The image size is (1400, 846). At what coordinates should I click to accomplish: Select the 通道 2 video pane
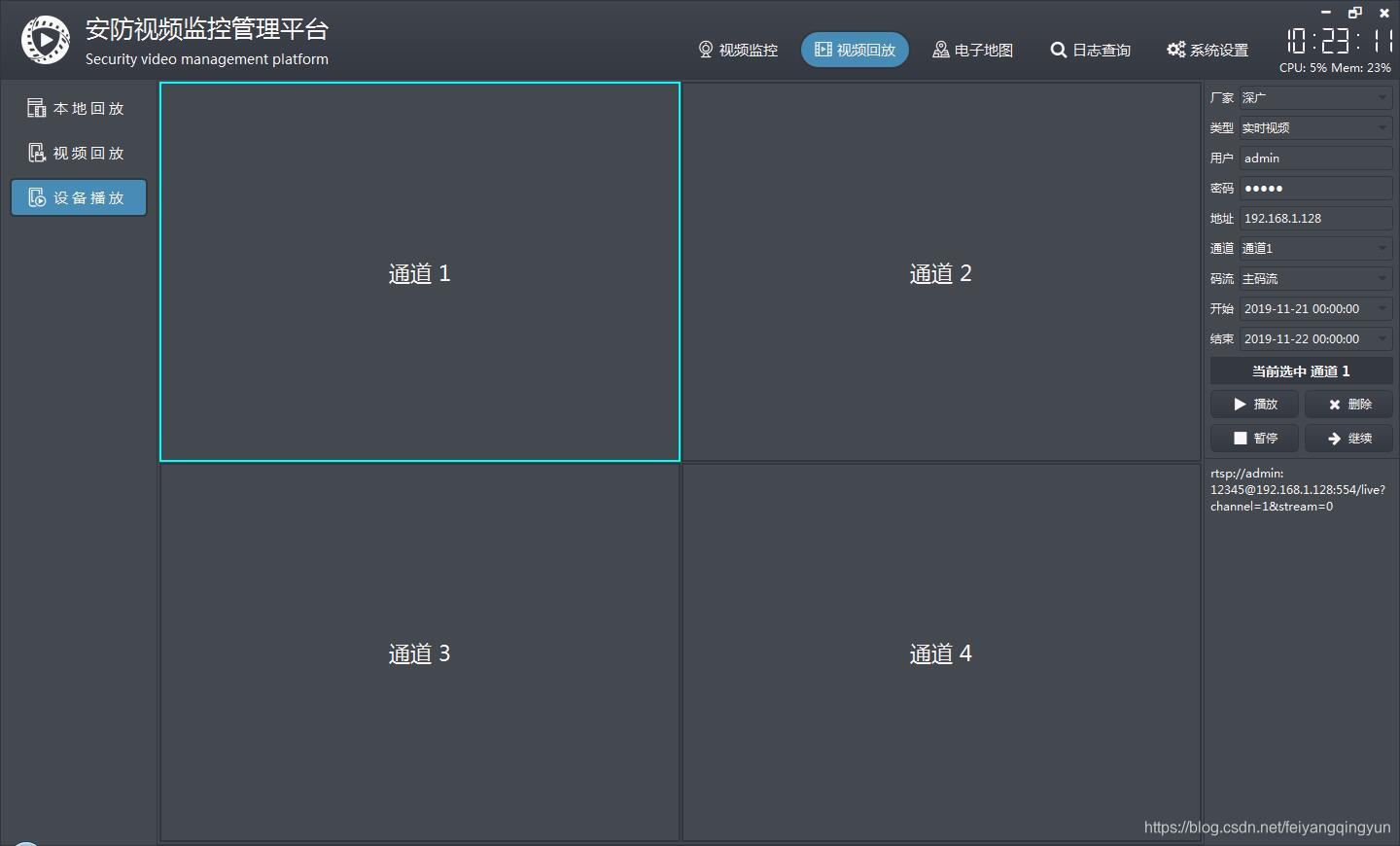(x=941, y=272)
